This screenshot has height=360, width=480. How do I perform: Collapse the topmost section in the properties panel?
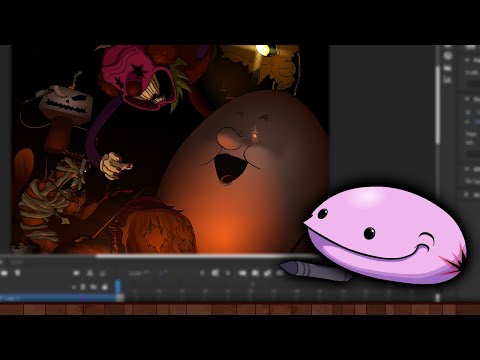[x=467, y=60]
